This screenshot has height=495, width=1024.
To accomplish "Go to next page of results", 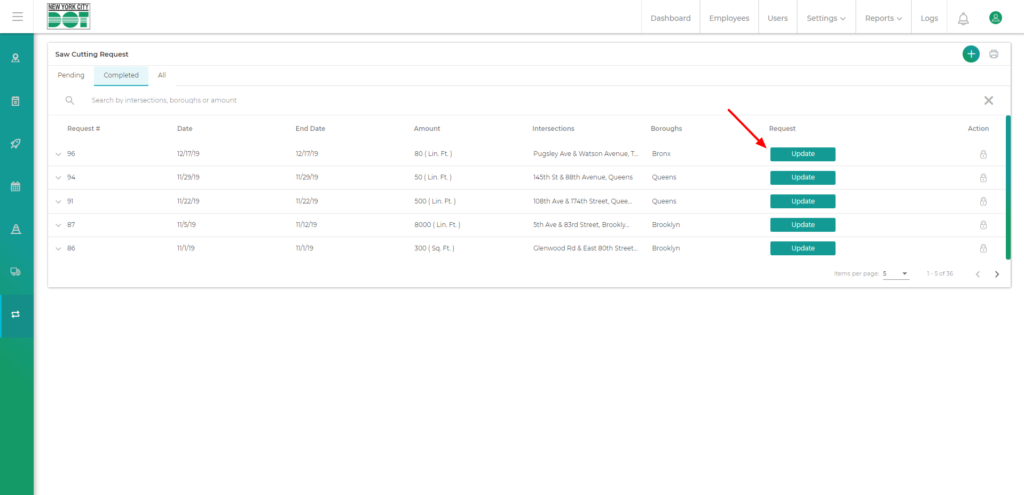I will (996, 274).
